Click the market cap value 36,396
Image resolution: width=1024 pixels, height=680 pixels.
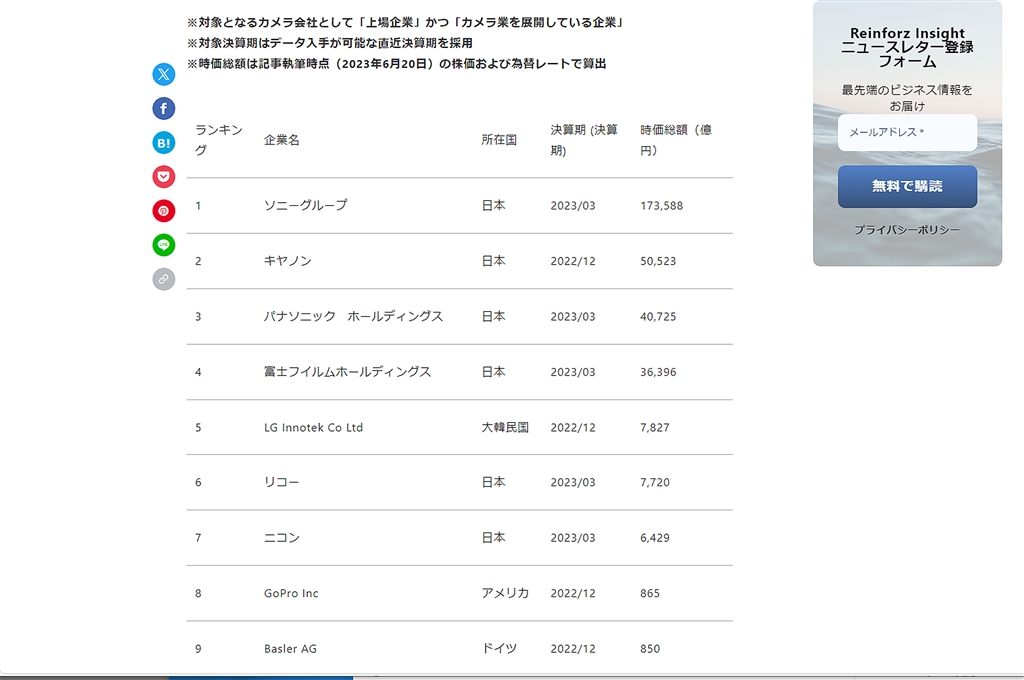coord(658,372)
